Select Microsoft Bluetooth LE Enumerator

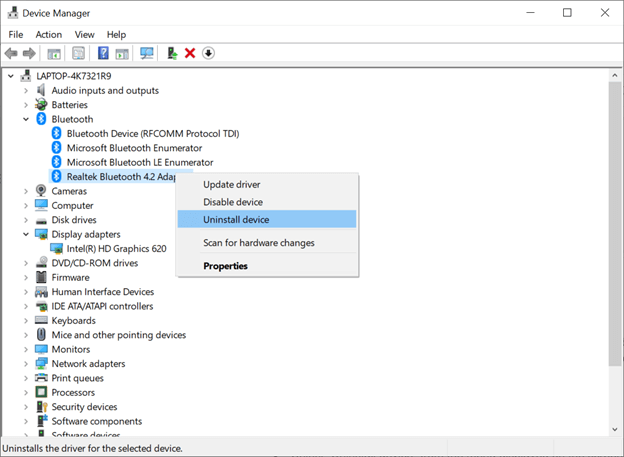click(140, 162)
